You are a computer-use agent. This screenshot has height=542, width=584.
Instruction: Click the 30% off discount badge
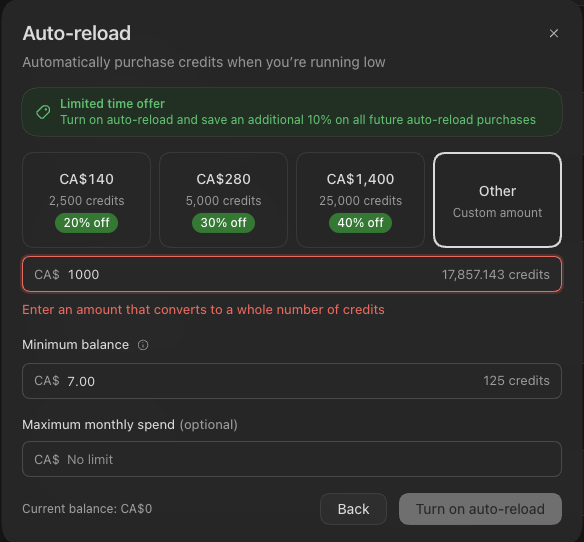click(223, 223)
